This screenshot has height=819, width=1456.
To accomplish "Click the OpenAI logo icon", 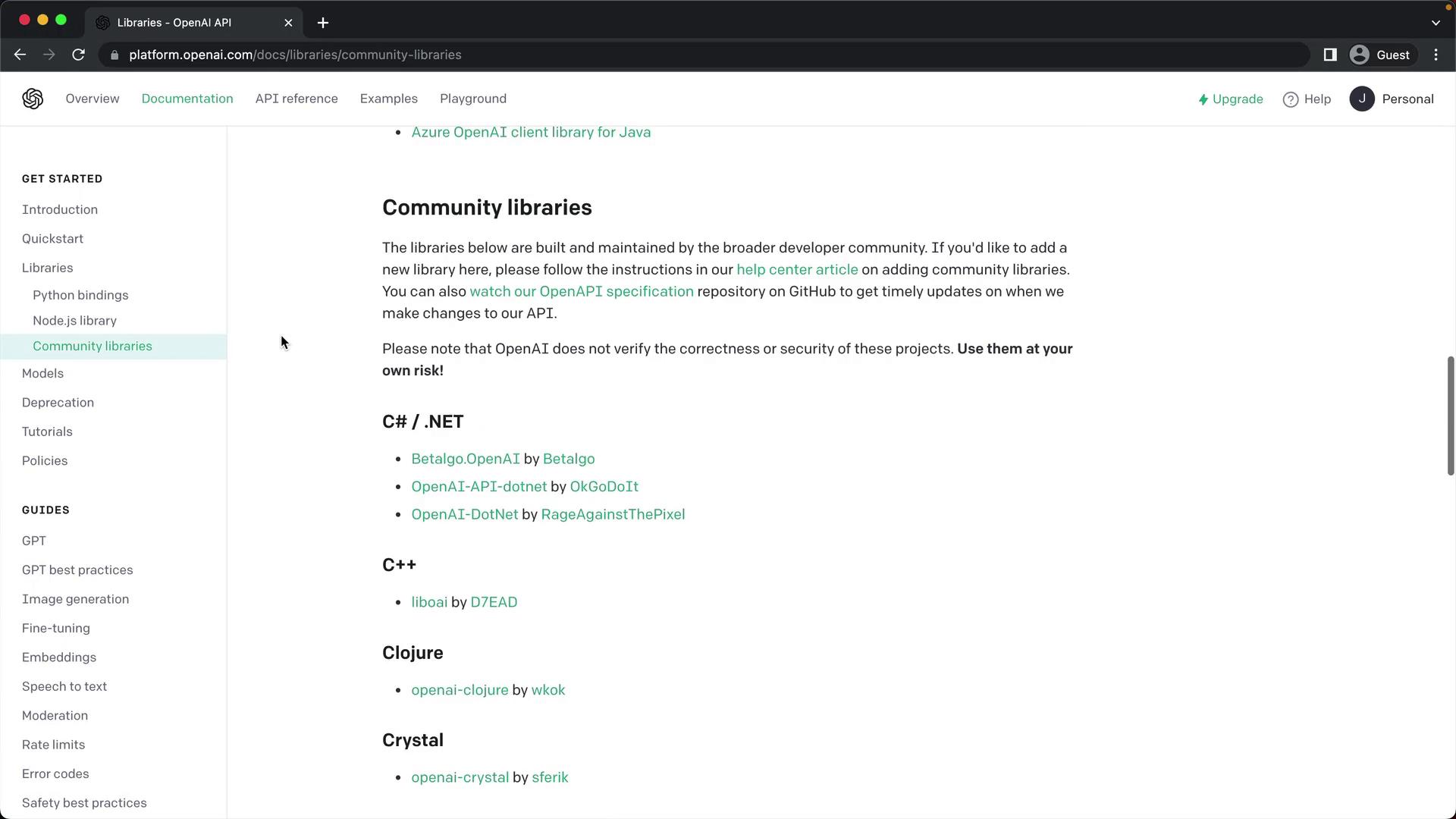I will tap(33, 99).
